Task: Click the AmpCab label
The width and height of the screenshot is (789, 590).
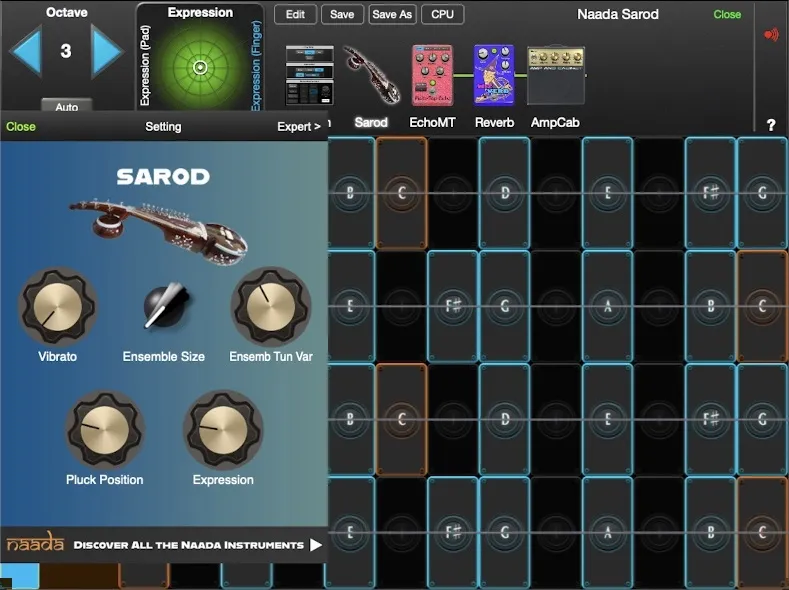Action: (555, 122)
